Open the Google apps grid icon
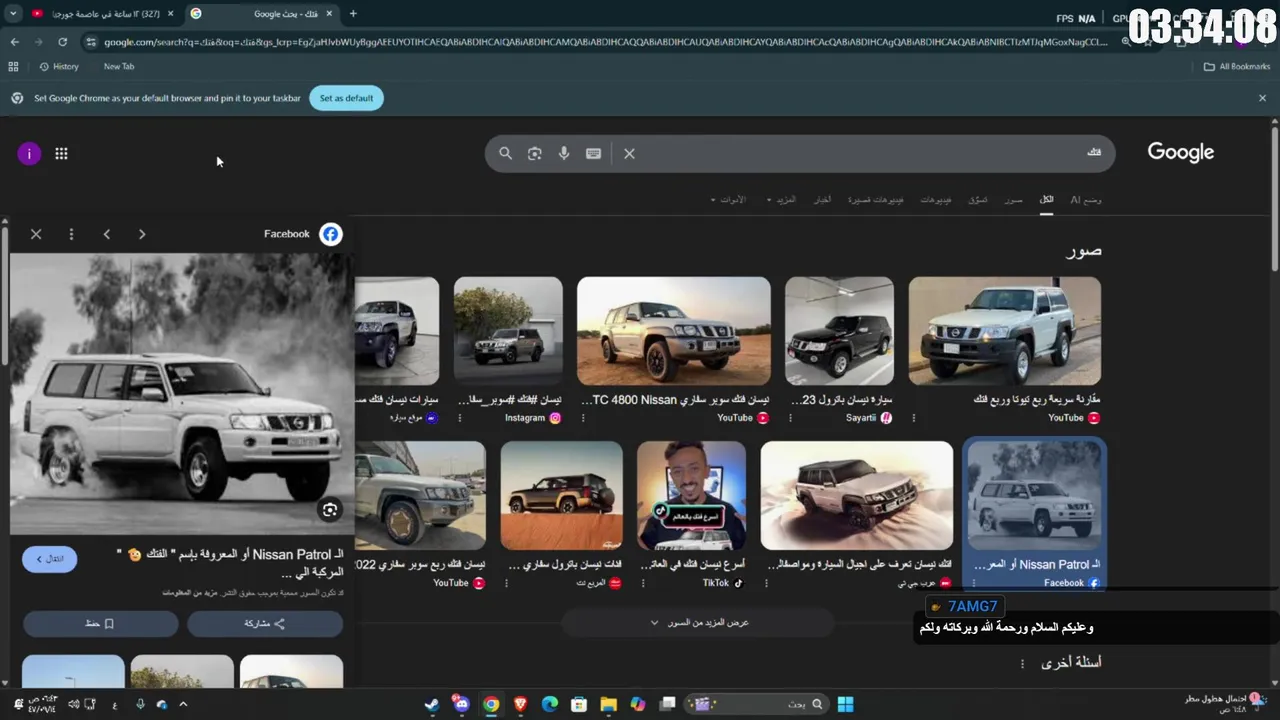The height and width of the screenshot is (720, 1280). pos(61,153)
